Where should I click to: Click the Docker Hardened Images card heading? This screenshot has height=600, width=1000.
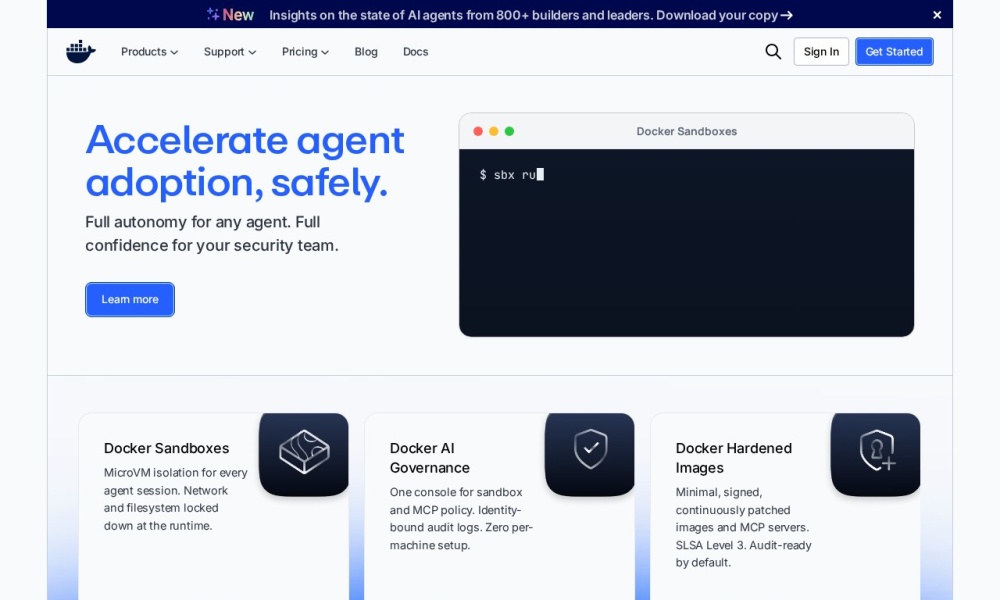(733, 458)
